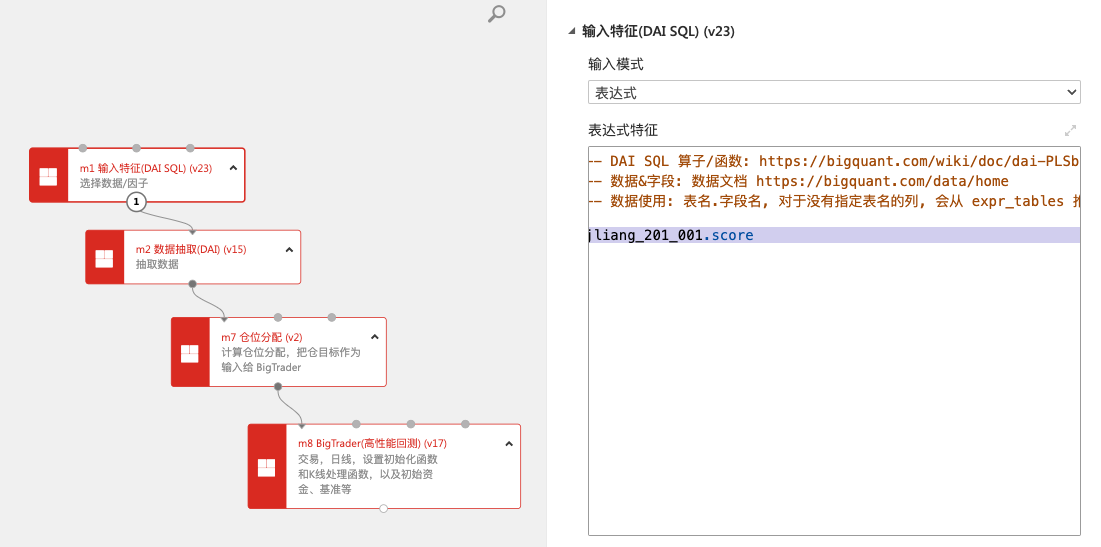Viewport: 1101px width, 547px height.
Task: Click the canvas search magnifier icon
Action: [x=496, y=14]
